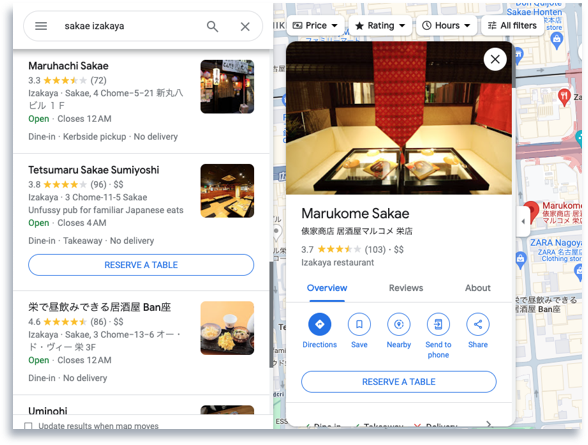Viewport: 588px width, 445px height.
Task: Click '3 Chome-11-5 Sakae' address text
Action: pos(106,197)
